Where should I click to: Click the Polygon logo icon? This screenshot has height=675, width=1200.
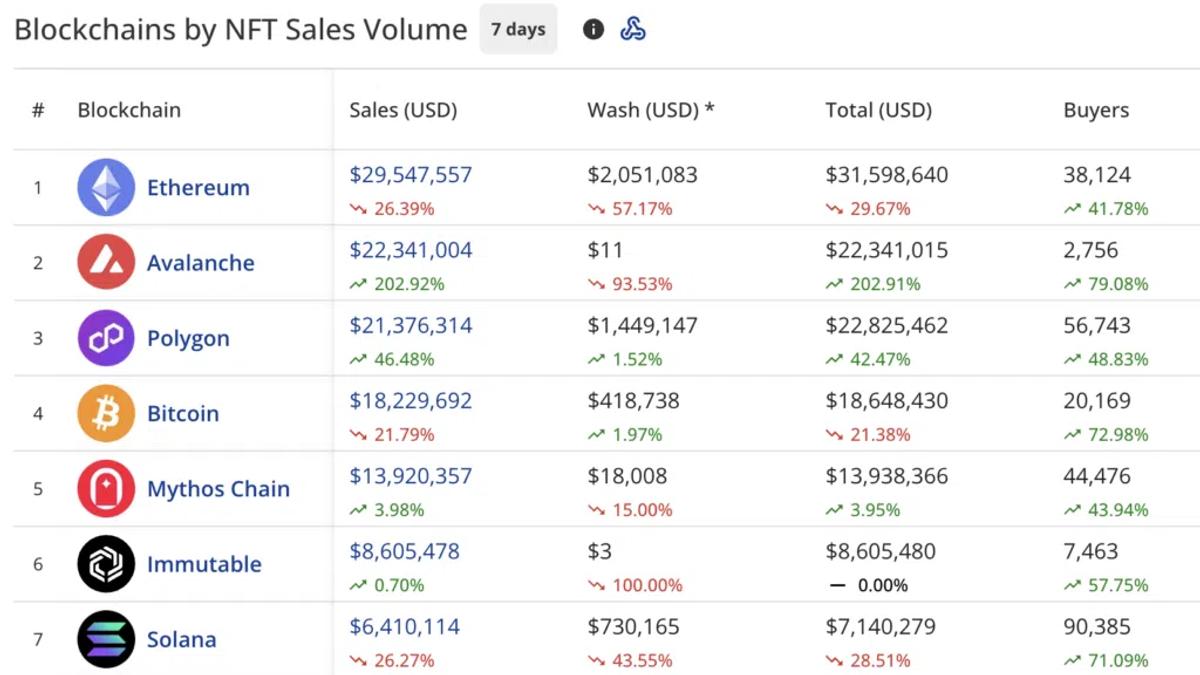(106, 338)
